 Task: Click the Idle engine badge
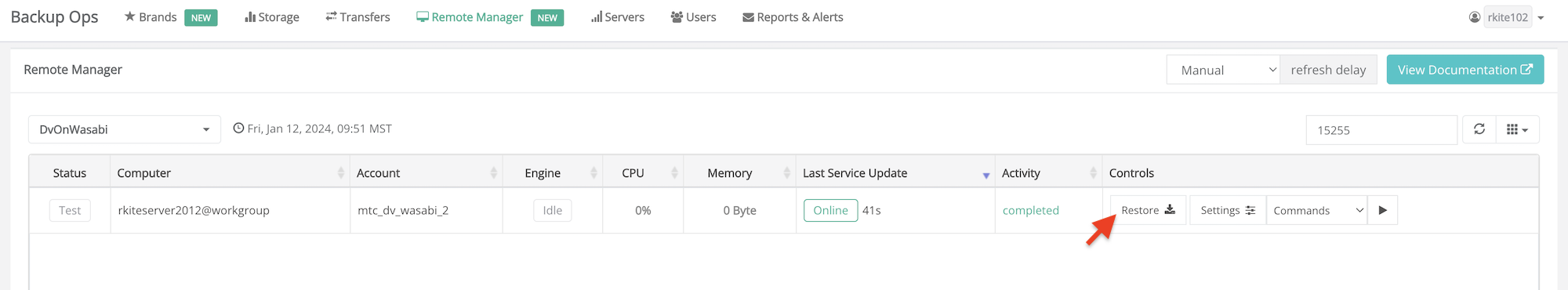[553, 210]
